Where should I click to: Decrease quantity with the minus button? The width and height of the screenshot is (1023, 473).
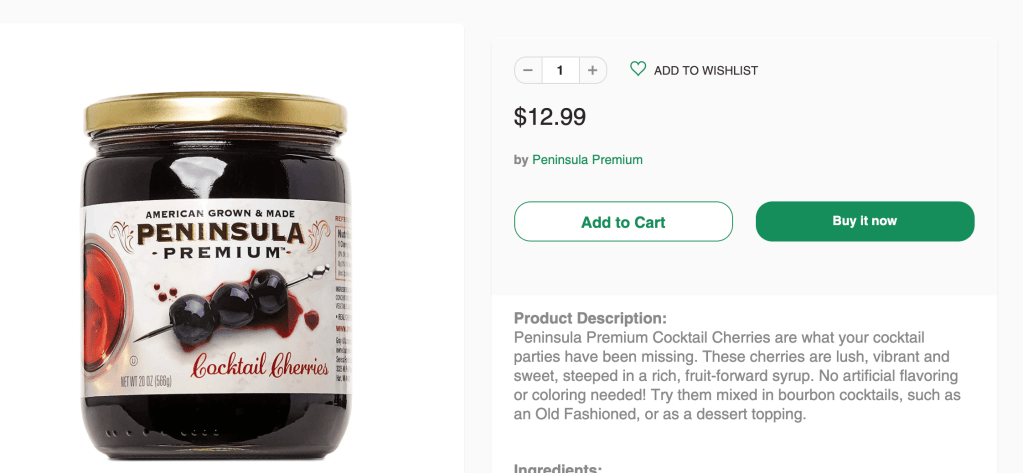528,70
